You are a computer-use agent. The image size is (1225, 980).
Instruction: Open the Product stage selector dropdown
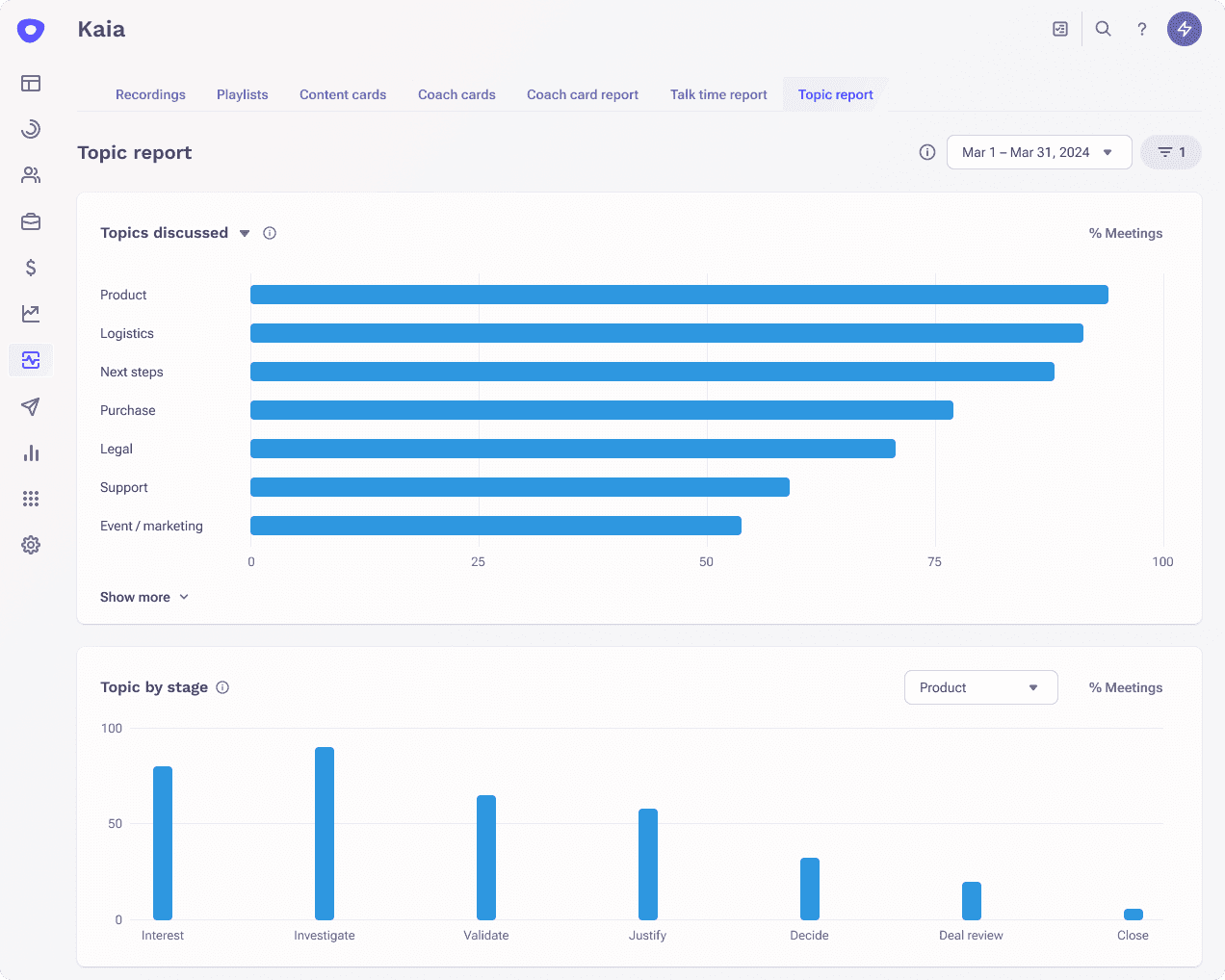tap(980, 687)
